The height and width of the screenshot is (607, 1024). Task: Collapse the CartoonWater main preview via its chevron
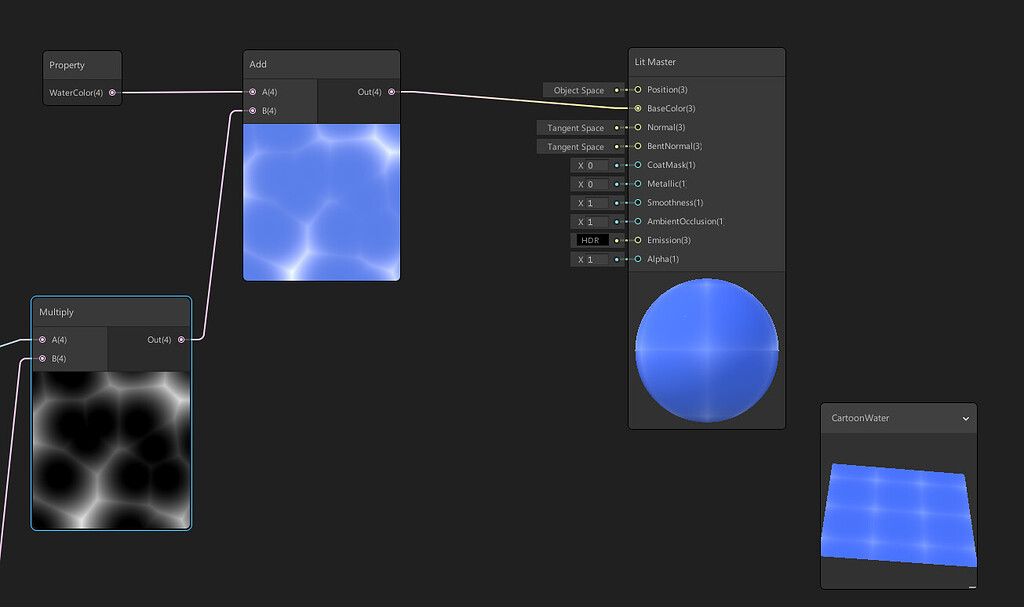point(965,419)
